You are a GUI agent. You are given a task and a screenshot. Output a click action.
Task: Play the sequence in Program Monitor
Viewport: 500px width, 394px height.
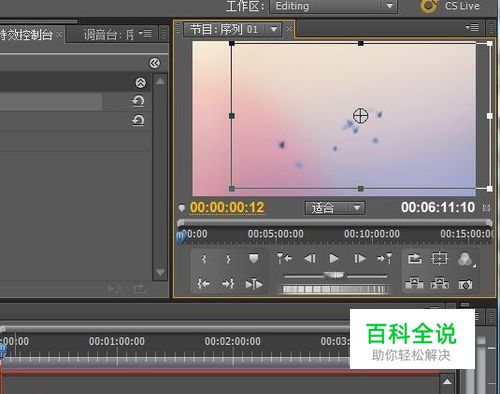(x=334, y=259)
